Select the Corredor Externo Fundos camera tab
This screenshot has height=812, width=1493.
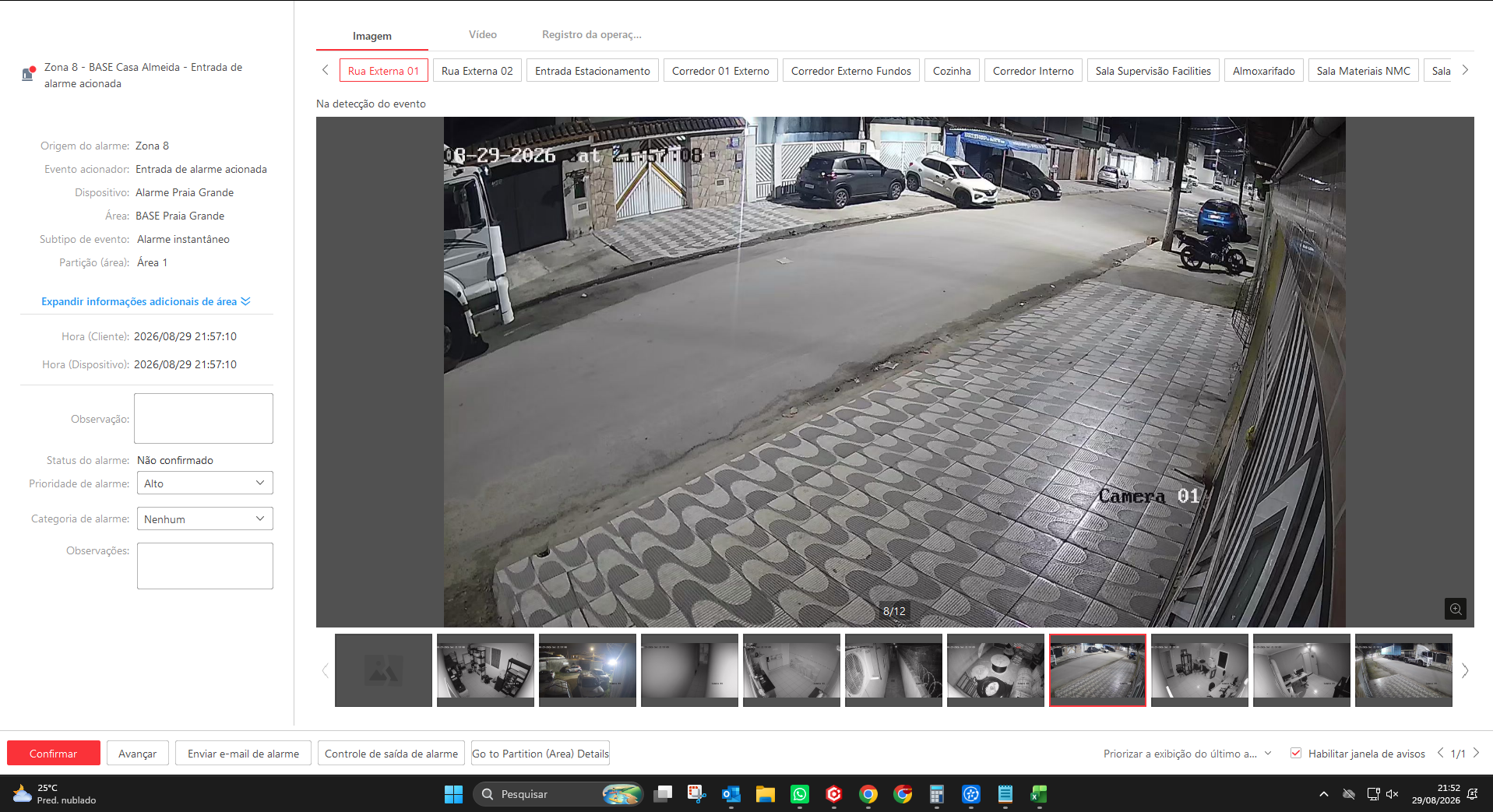tap(851, 71)
